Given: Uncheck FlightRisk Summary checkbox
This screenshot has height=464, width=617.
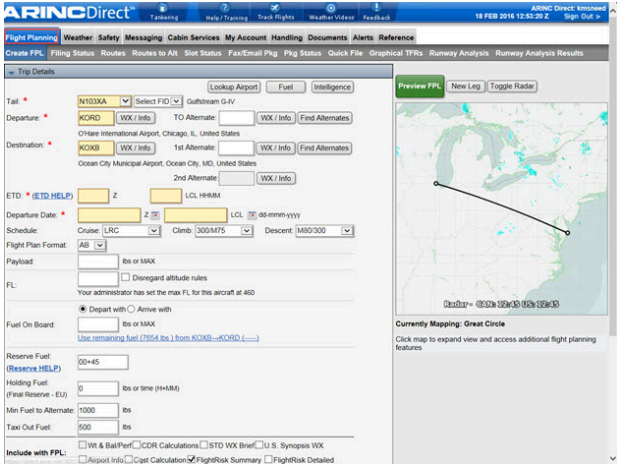Looking at the screenshot, I should [x=192, y=459].
